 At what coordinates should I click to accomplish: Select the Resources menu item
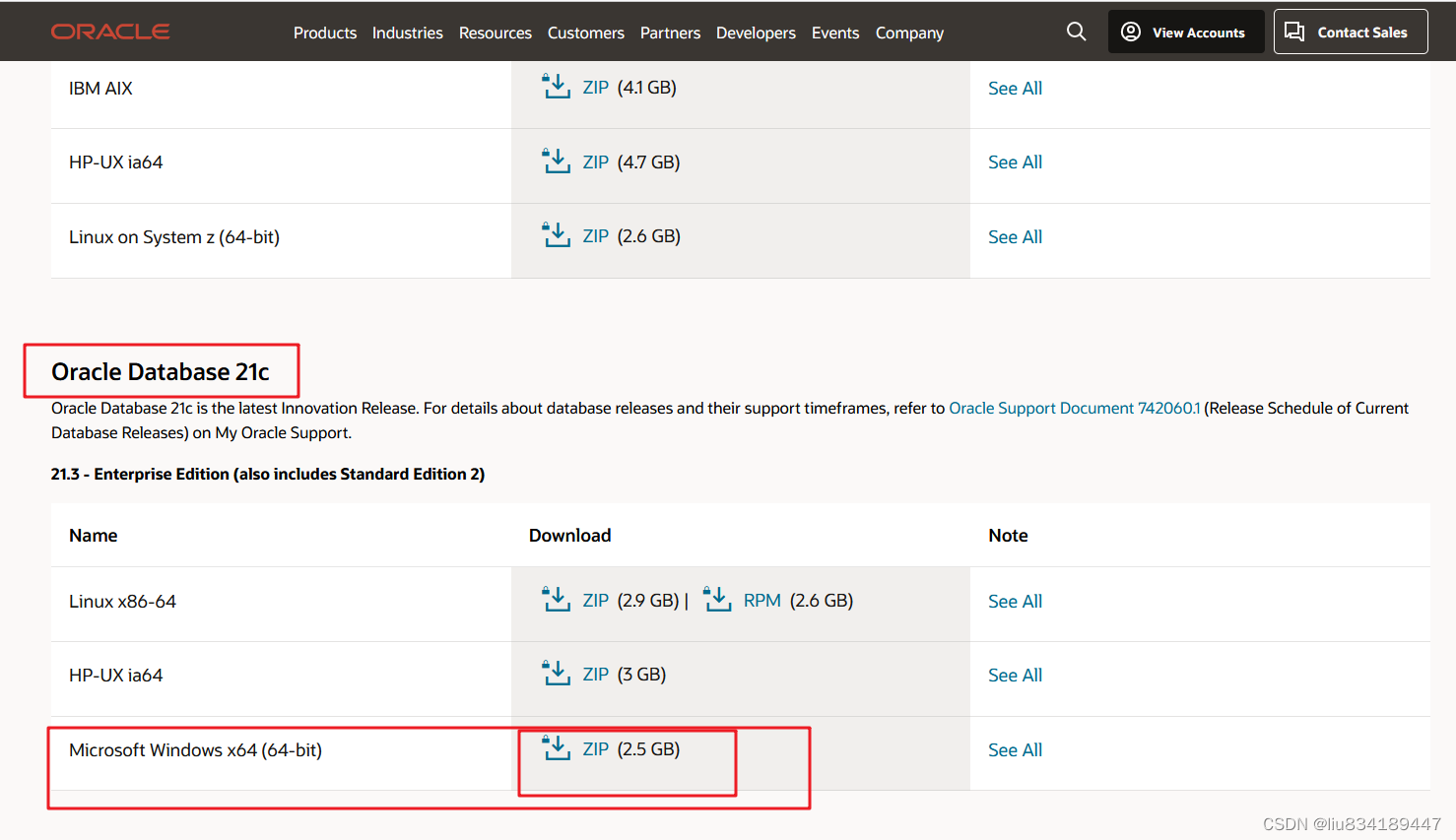(x=495, y=32)
